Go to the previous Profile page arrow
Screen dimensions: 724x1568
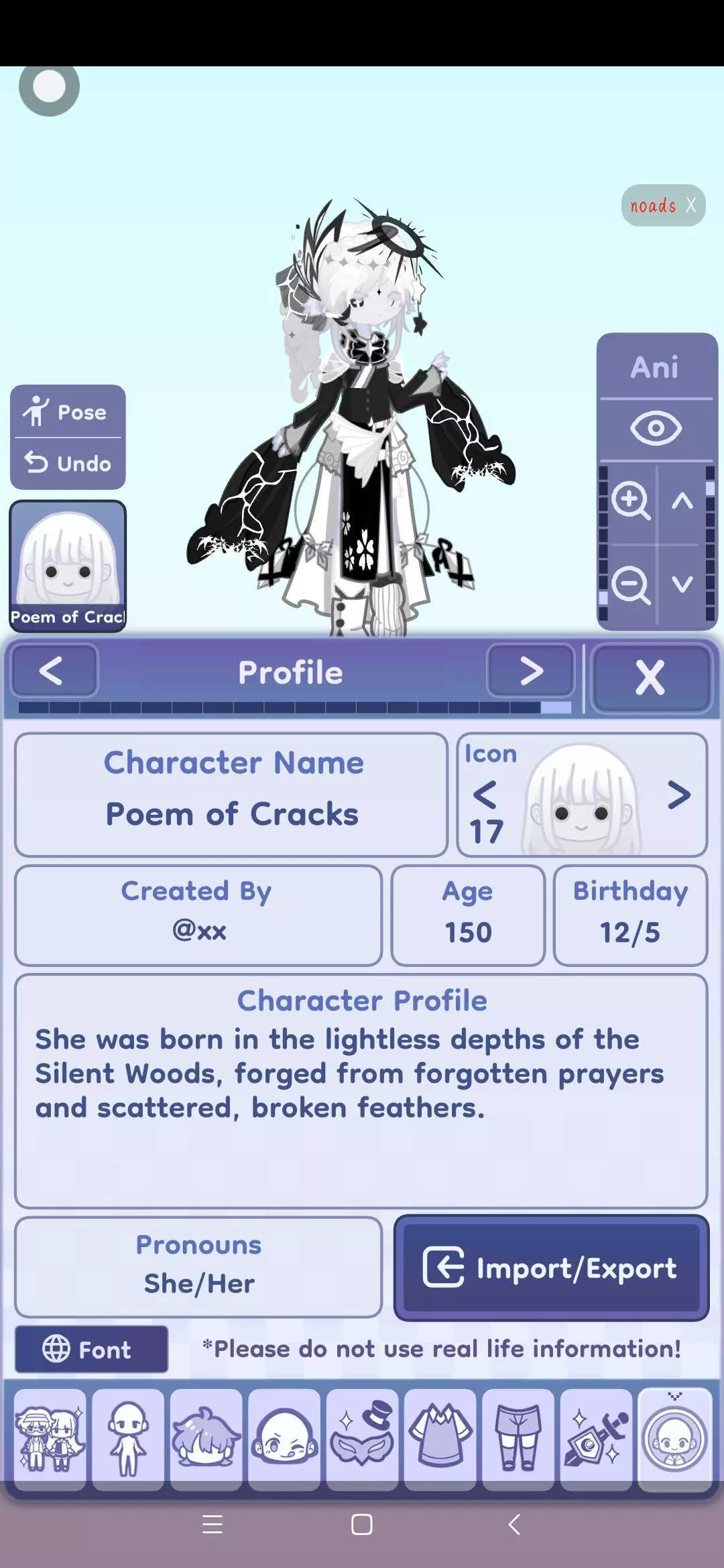(54, 671)
